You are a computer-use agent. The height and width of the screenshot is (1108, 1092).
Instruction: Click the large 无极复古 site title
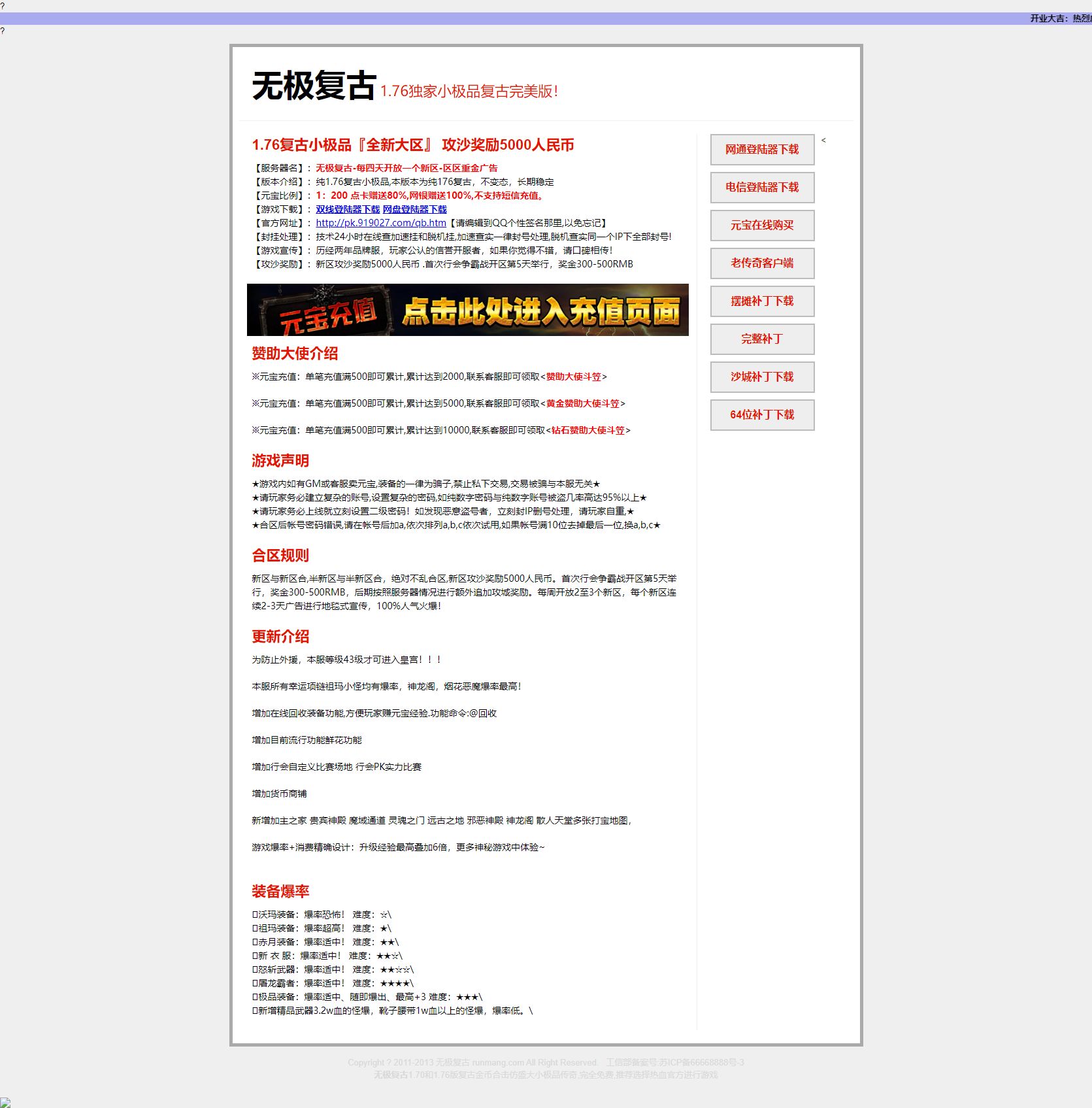[x=314, y=86]
